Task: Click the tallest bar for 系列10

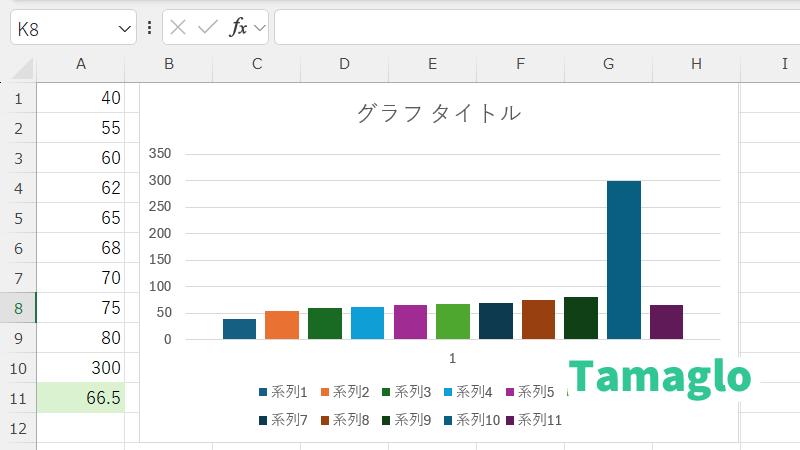Action: (624, 260)
